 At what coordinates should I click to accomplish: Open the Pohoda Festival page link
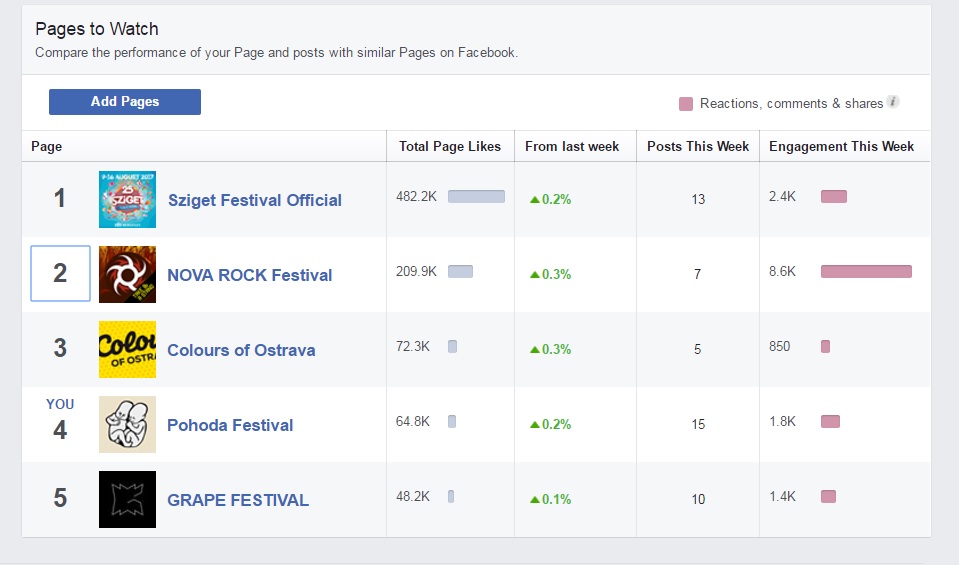pos(230,425)
